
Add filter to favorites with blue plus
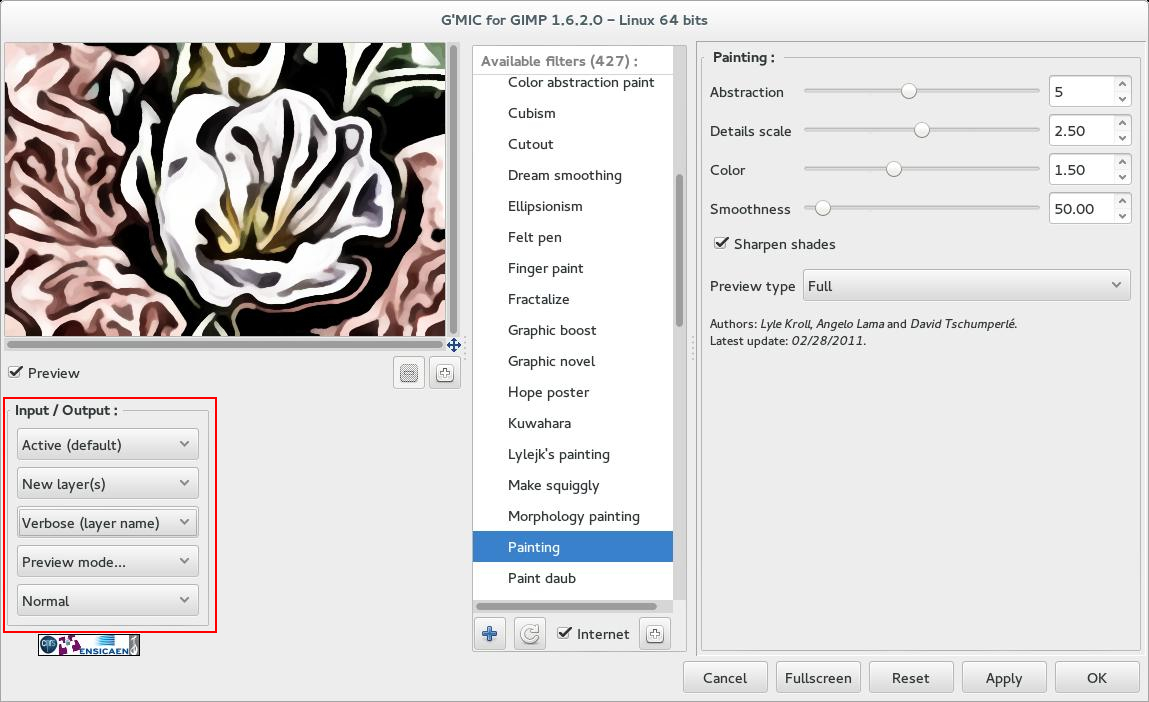pos(489,633)
